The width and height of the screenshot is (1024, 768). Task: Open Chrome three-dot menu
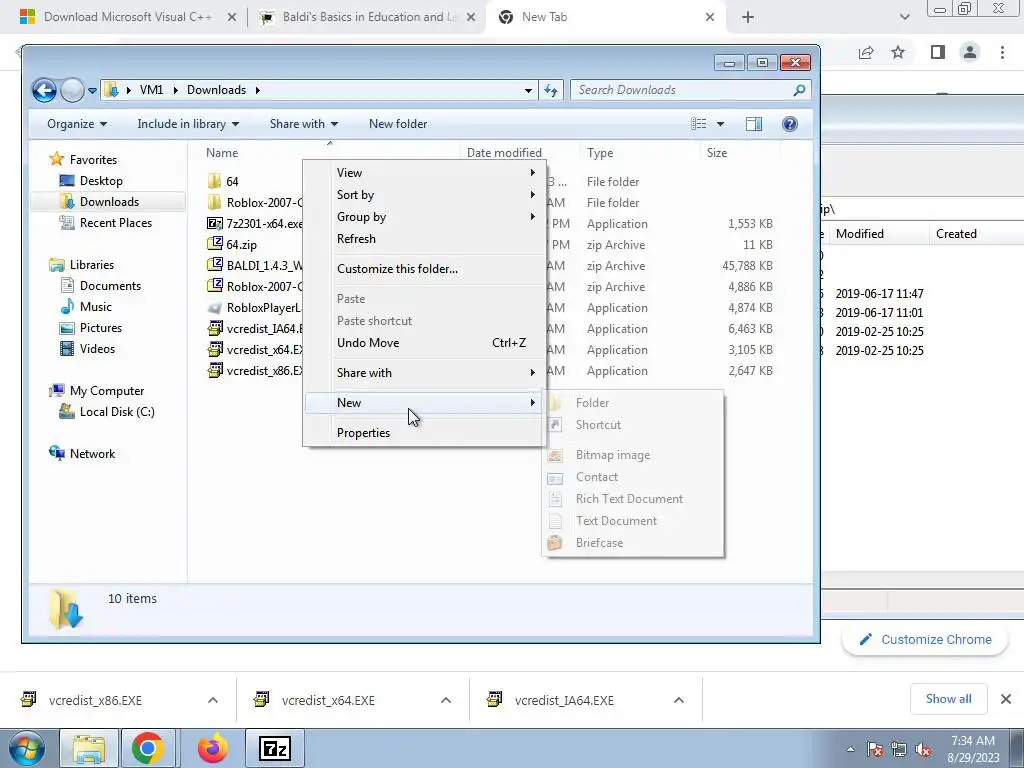(1002, 52)
